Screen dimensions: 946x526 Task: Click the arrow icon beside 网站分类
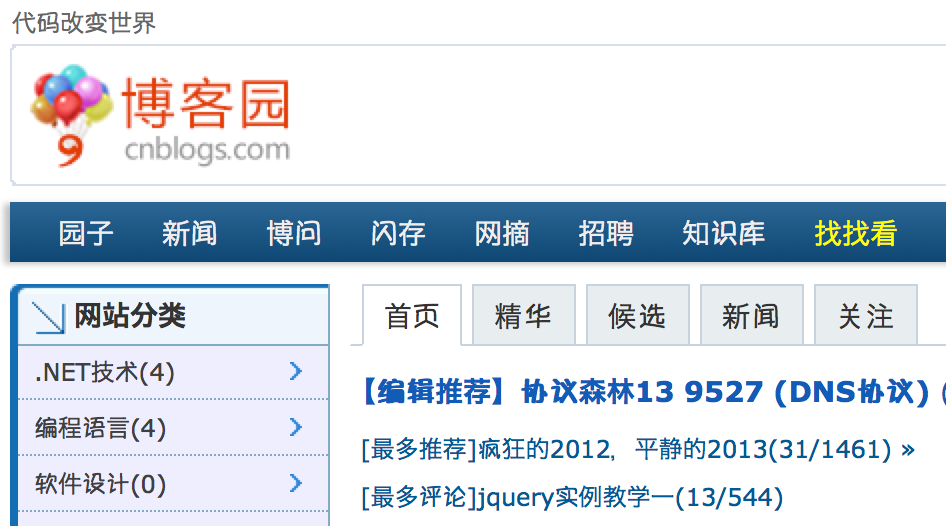pos(49,316)
